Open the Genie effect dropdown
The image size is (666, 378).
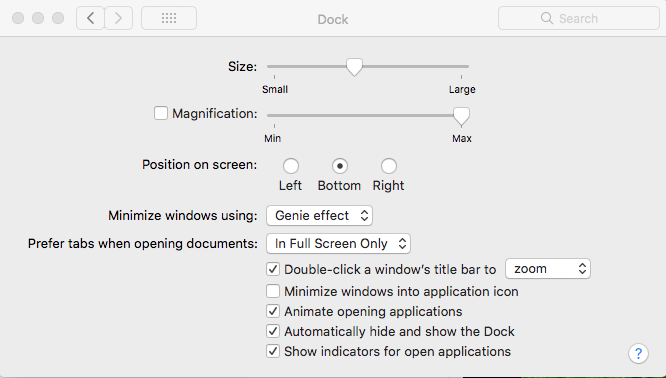tap(319, 216)
